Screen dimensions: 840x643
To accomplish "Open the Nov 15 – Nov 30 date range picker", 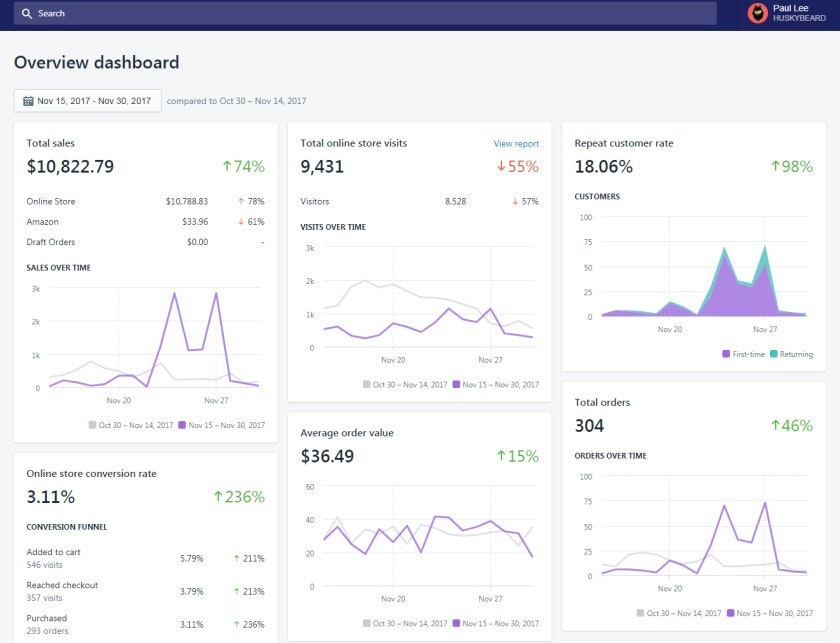I will 87,101.
